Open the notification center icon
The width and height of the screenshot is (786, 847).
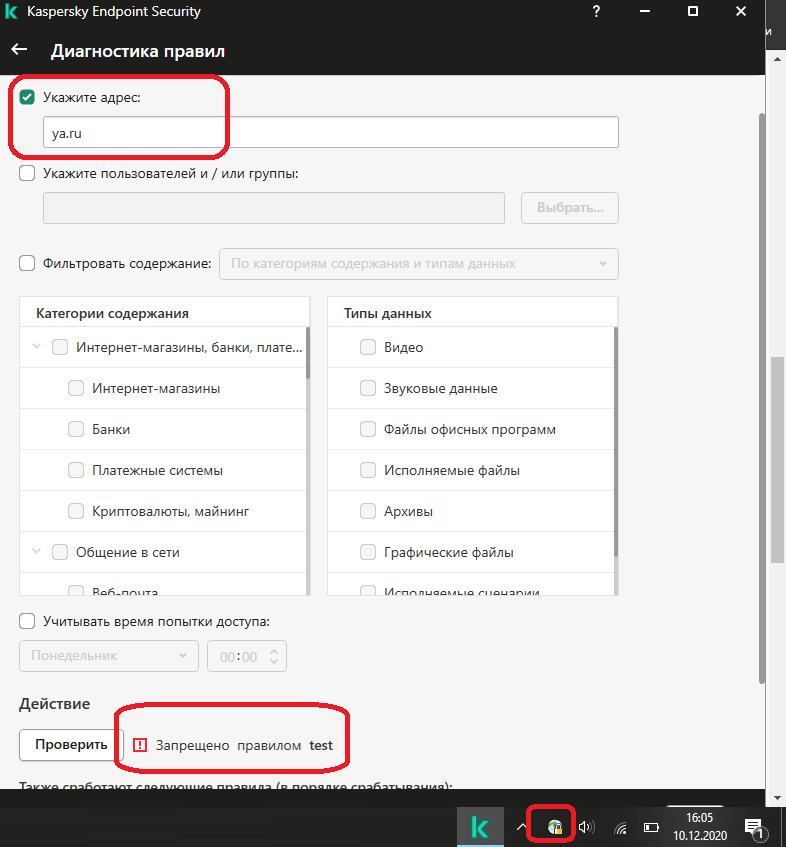[x=754, y=828]
